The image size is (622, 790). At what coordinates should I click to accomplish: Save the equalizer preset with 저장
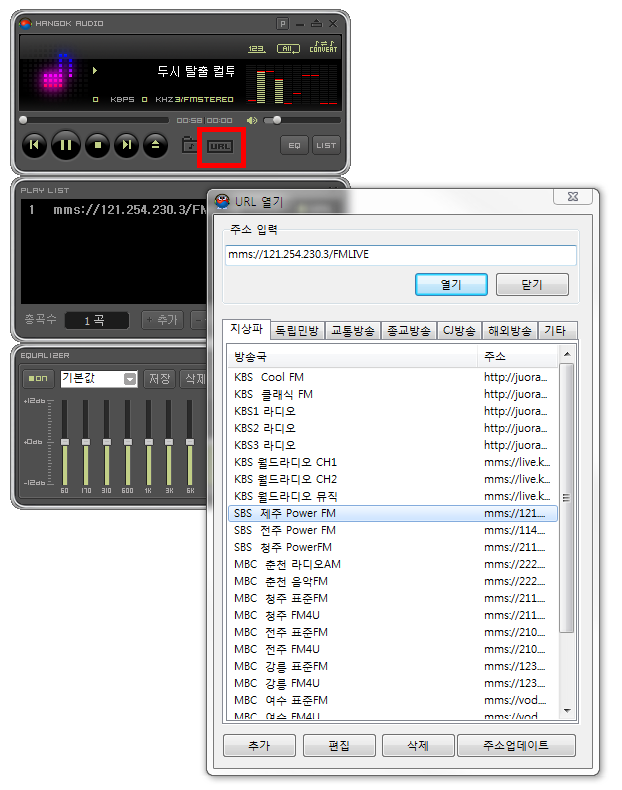tap(160, 378)
